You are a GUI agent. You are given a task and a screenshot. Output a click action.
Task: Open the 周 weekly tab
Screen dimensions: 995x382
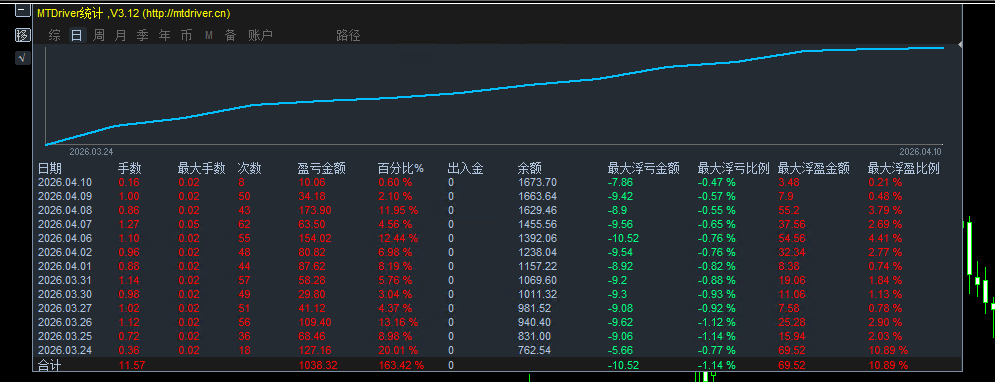[x=98, y=36]
